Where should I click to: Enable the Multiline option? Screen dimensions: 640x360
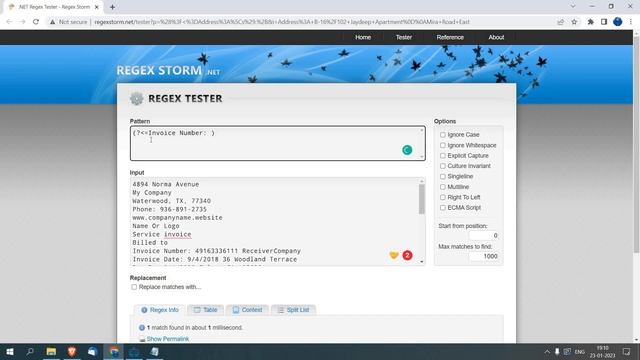click(x=443, y=187)
